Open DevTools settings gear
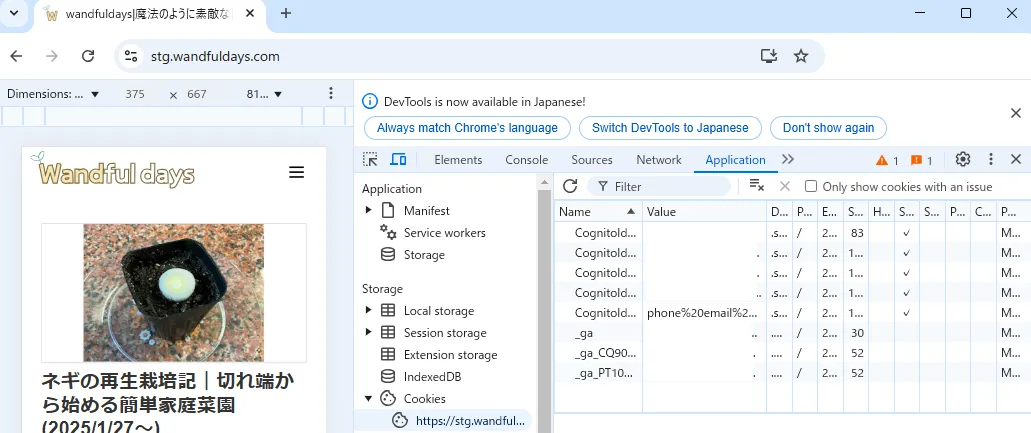This screenshot has height=433, width=1031. point(963,159)
